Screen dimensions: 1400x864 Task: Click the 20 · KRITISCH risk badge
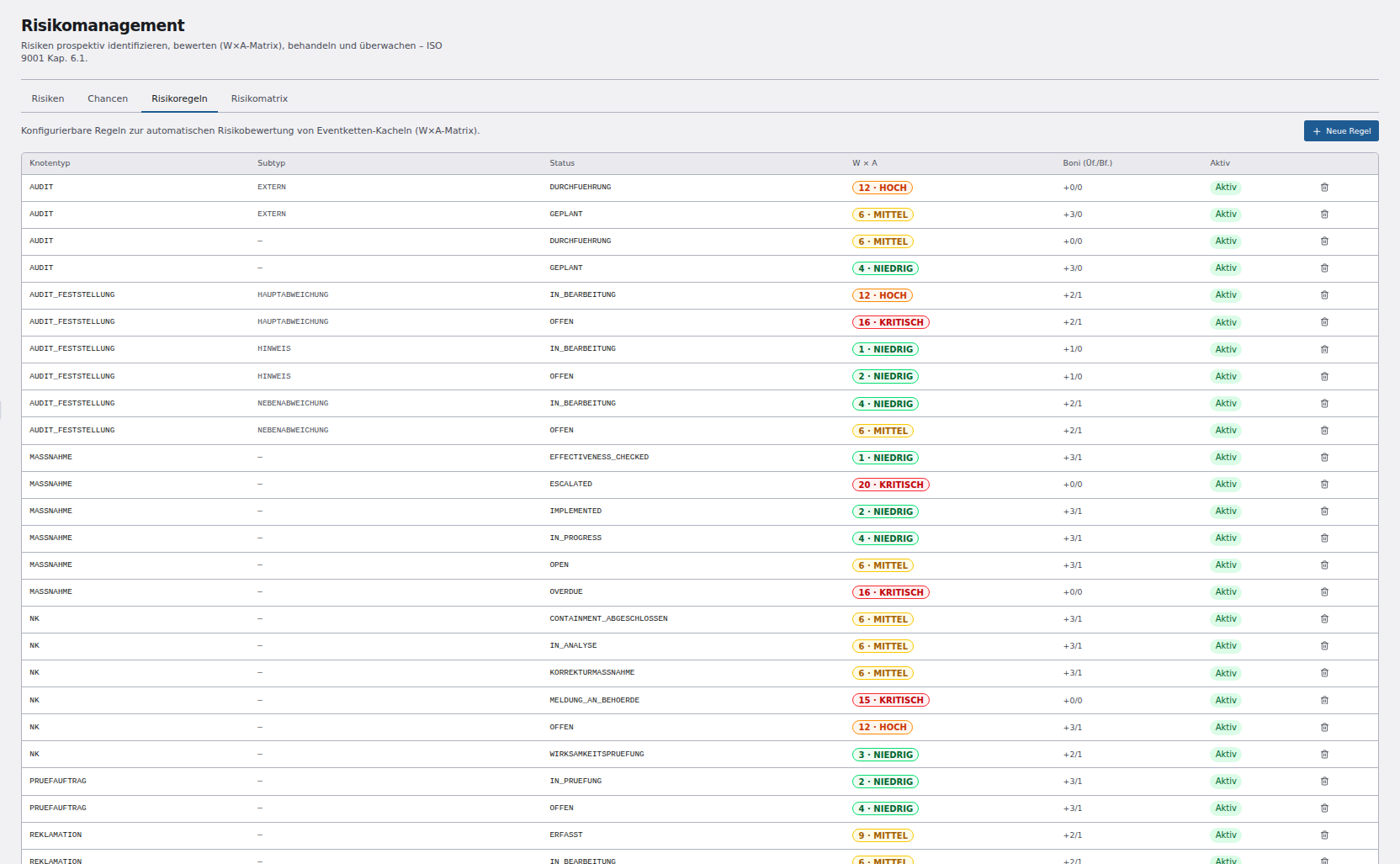coord(891,485)
